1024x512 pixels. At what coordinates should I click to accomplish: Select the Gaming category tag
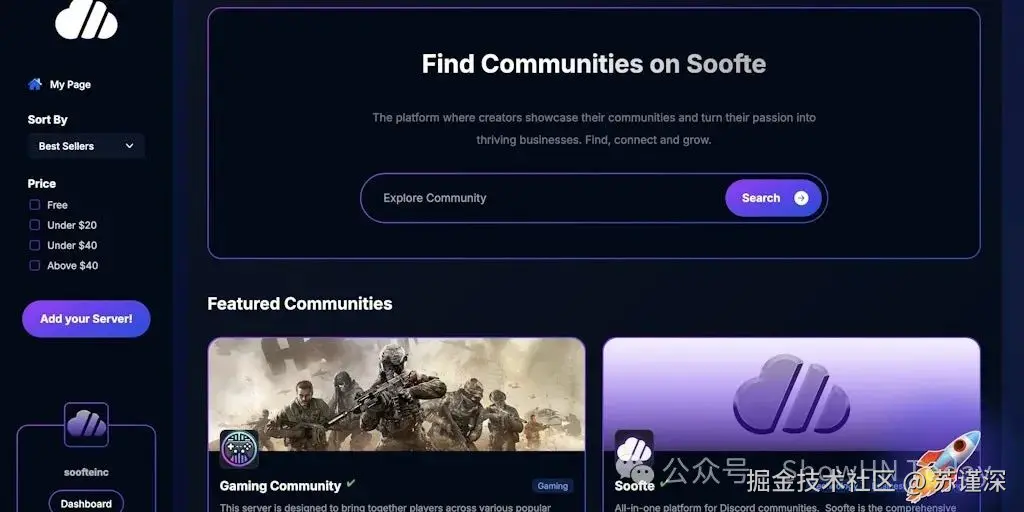tap(552, 486)
